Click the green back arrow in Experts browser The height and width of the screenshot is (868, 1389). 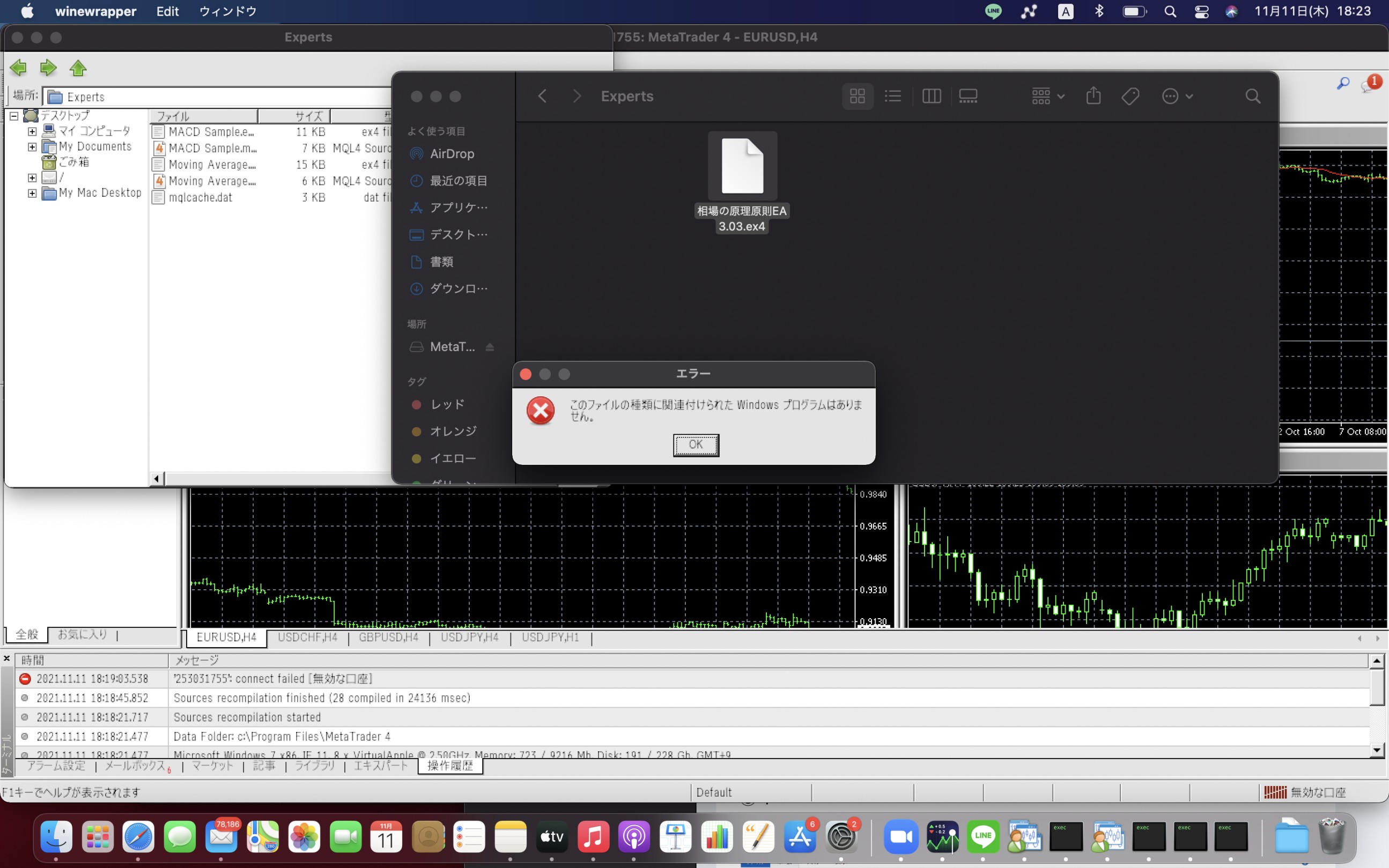[18, 68]
